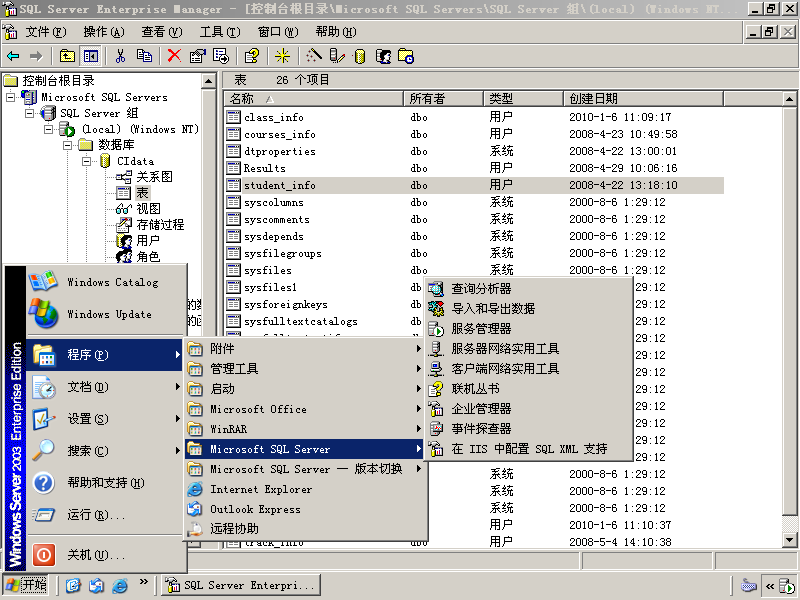Screen dimensions: 800x600
Task: Click the yellow New star icon
Action: (x=282, y=56)
